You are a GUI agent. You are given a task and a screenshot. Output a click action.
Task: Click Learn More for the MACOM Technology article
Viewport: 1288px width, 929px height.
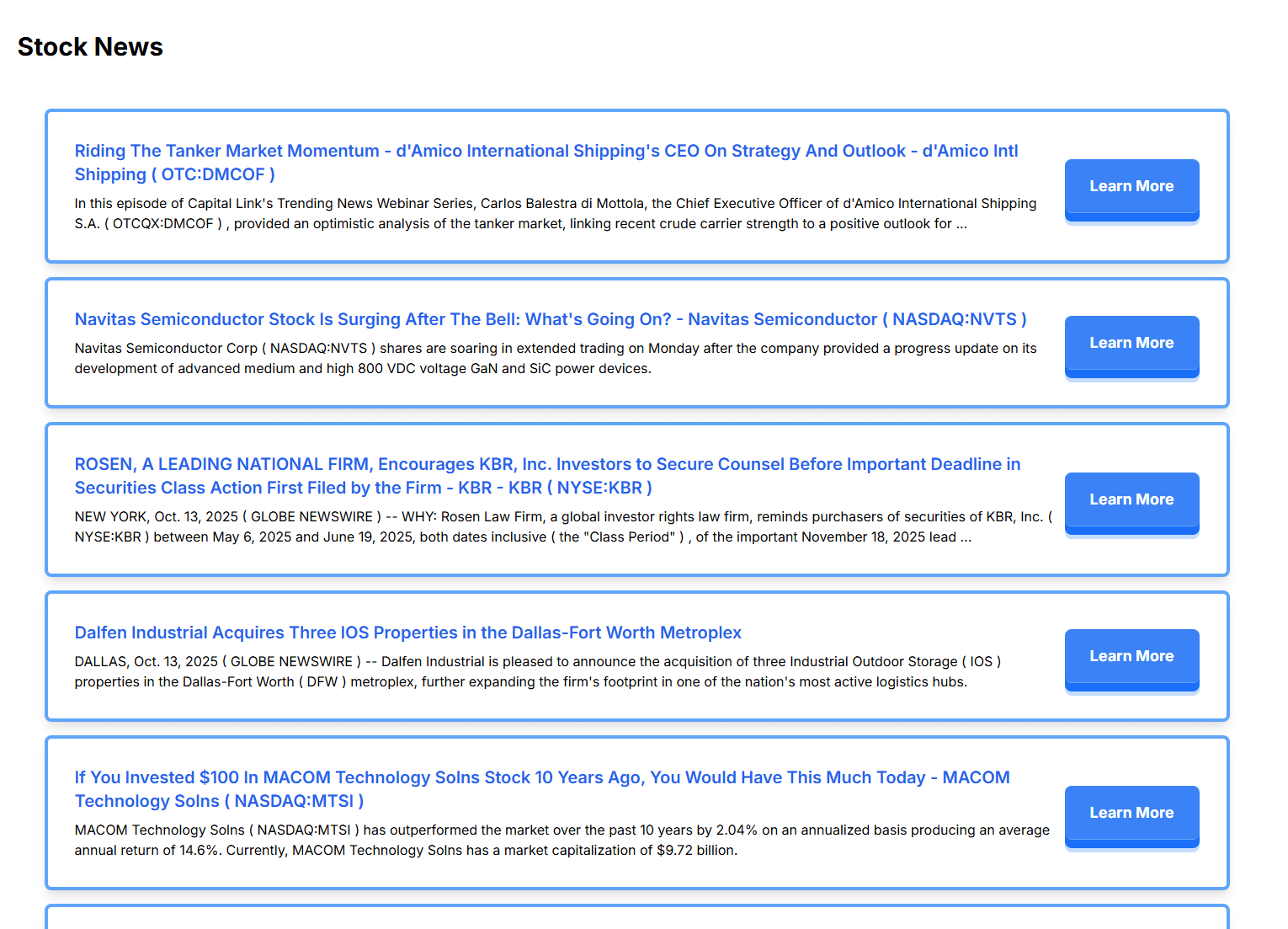(1131, 812)
